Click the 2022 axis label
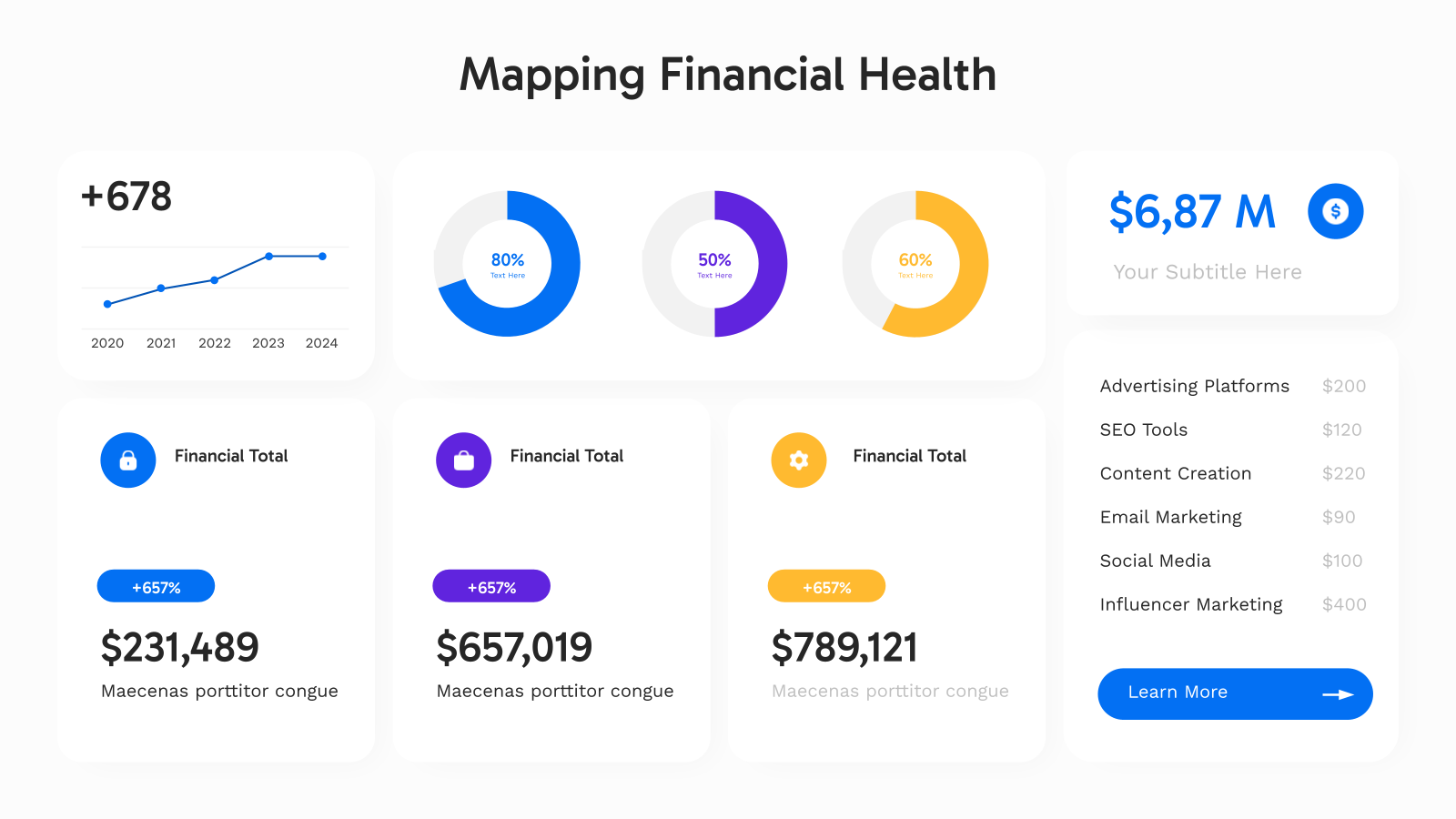 (215, 343)
